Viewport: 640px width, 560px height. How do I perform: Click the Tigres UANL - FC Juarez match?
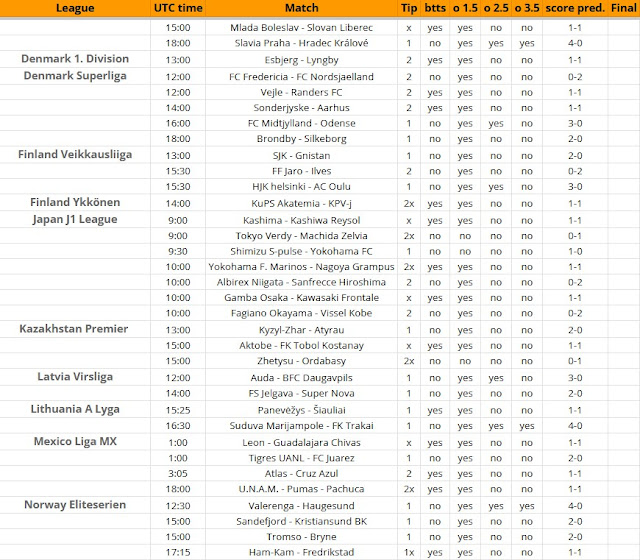[x=302, y=458]
